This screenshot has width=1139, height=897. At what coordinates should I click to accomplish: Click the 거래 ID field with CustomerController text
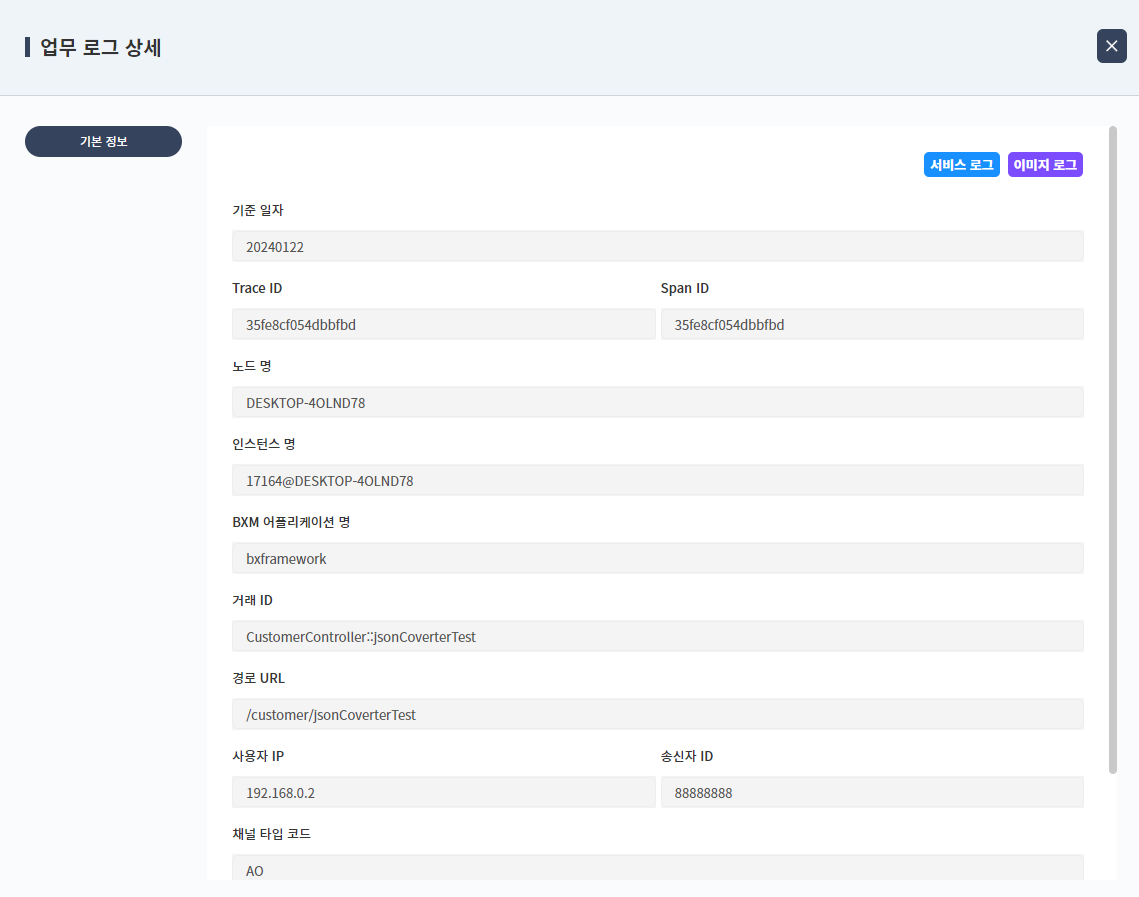click(x=658, y=636)
